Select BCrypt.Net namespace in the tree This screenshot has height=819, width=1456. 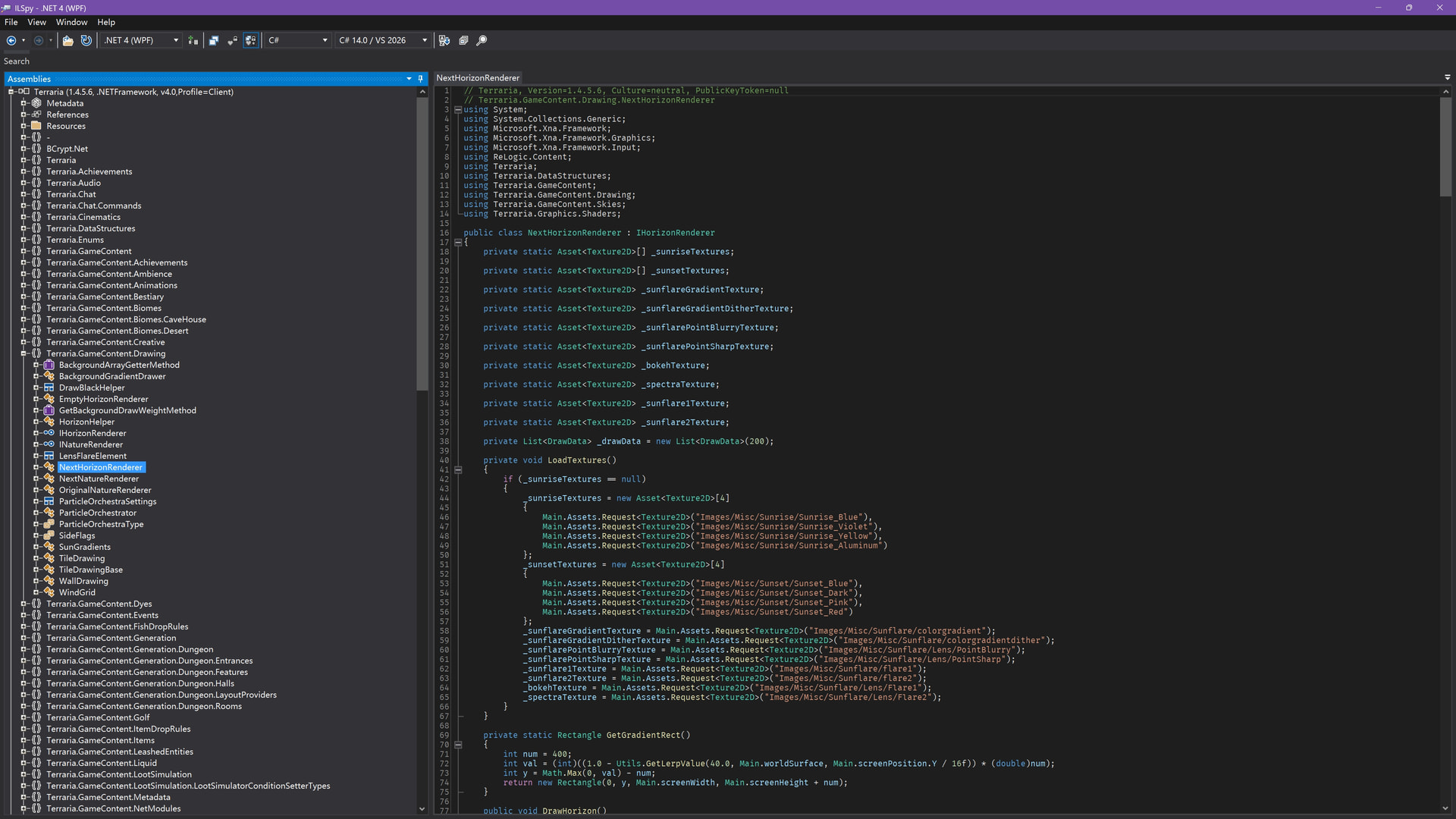[x=67, y=149]
